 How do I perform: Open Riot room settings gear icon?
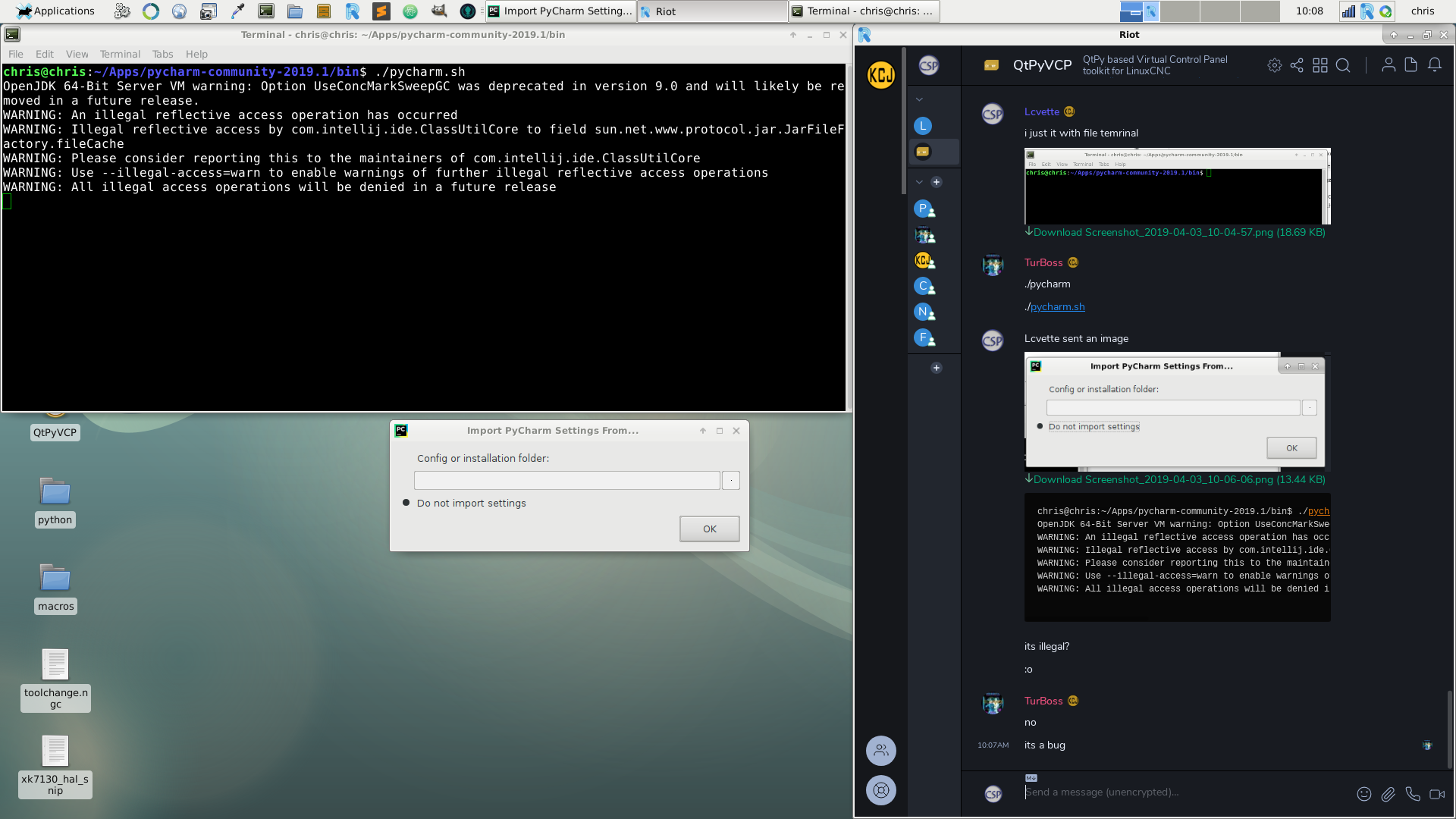point(1274,65)
